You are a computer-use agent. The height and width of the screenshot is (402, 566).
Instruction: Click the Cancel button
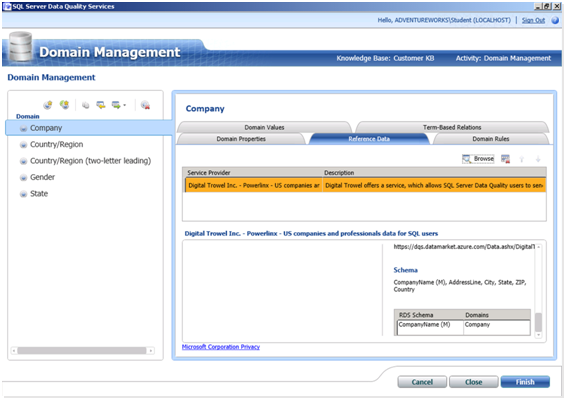click(422, 382)
